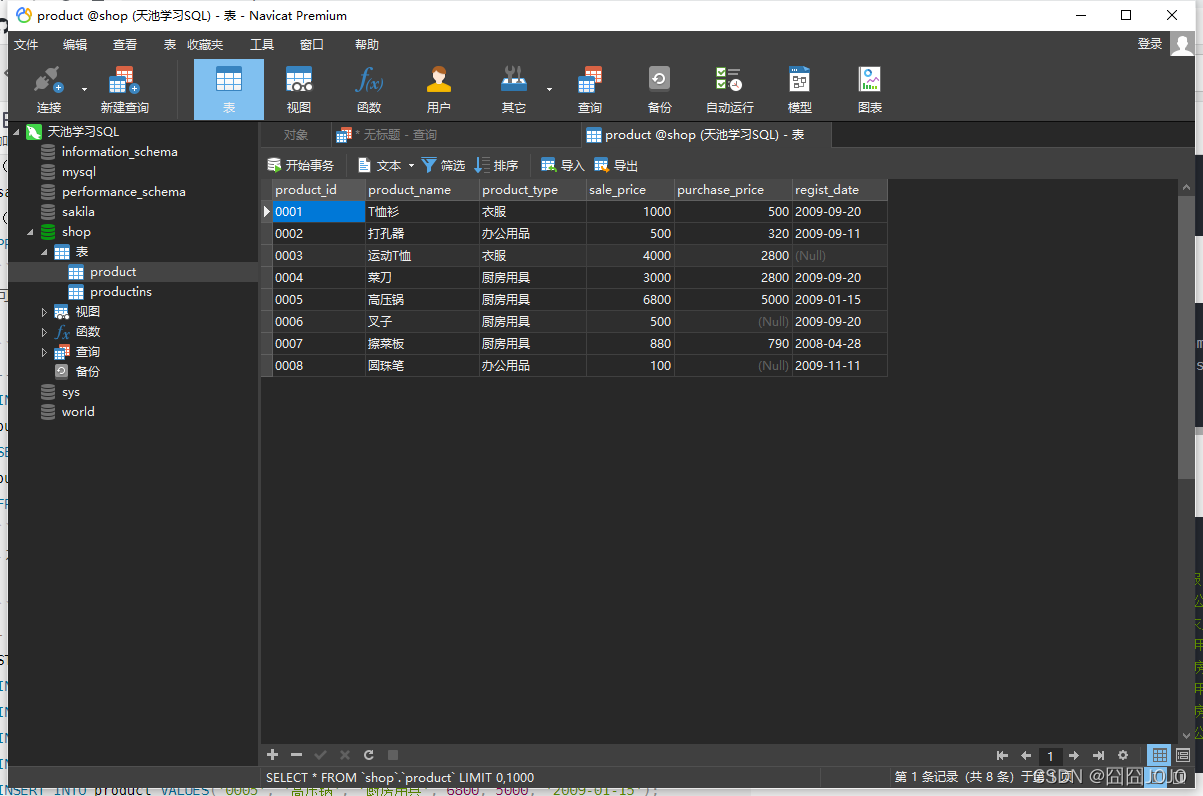Select the productins table in tree
This screenshot has width=1203, height=796.
coord(121,292)
